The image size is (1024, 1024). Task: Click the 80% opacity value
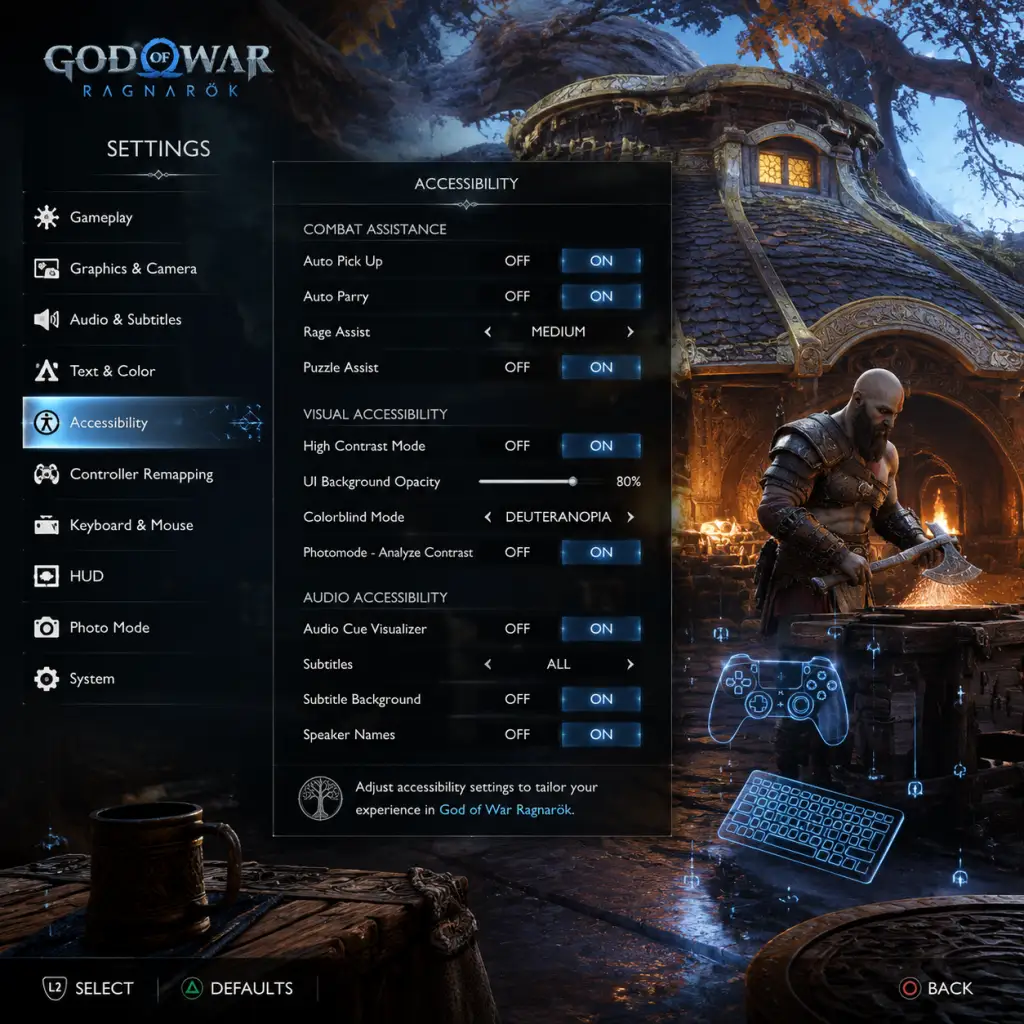pyautogui.click(x=628, y=481)
